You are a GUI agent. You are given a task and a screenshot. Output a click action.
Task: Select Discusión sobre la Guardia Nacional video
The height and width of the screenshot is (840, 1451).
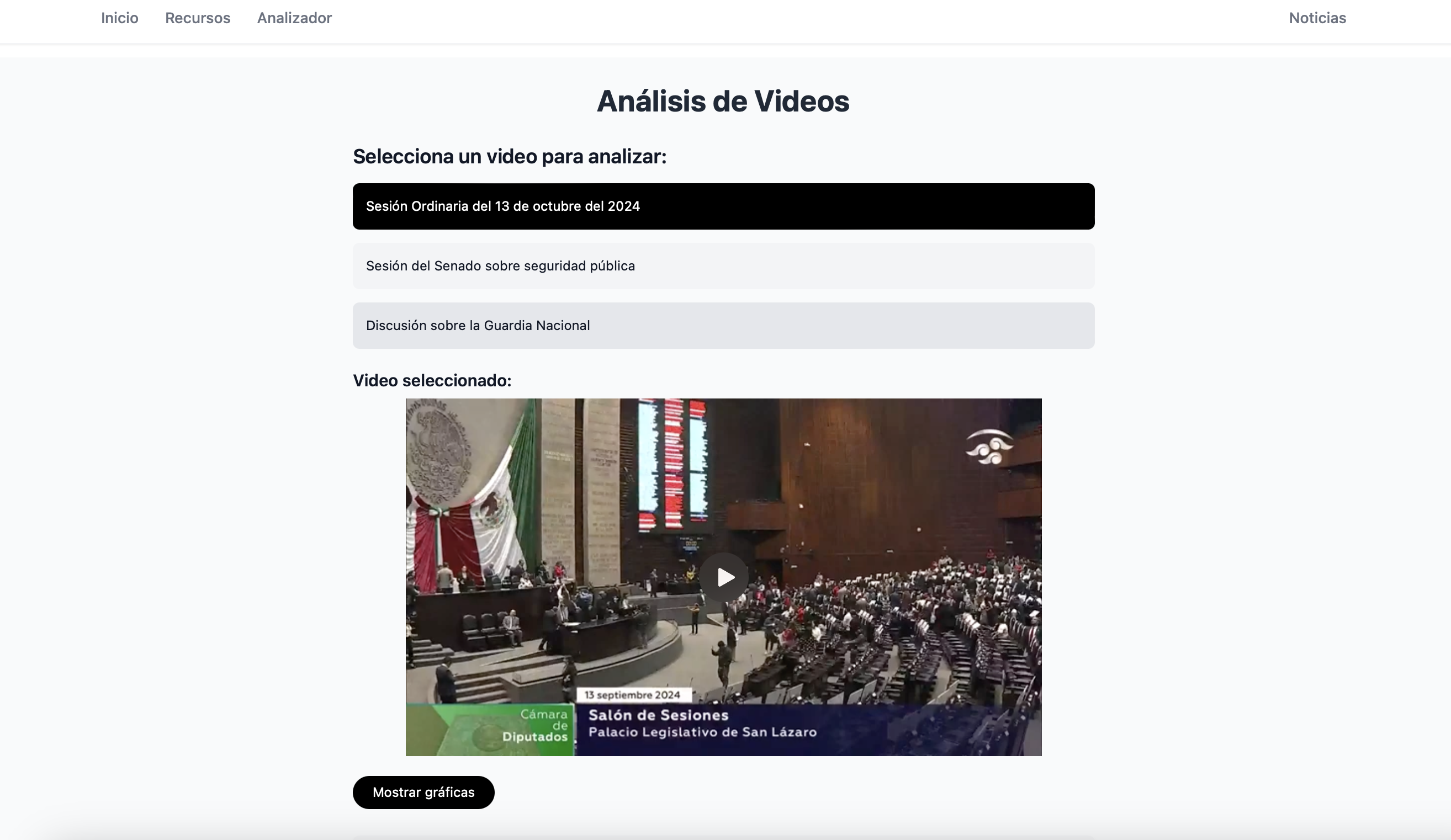coord(723,325)
